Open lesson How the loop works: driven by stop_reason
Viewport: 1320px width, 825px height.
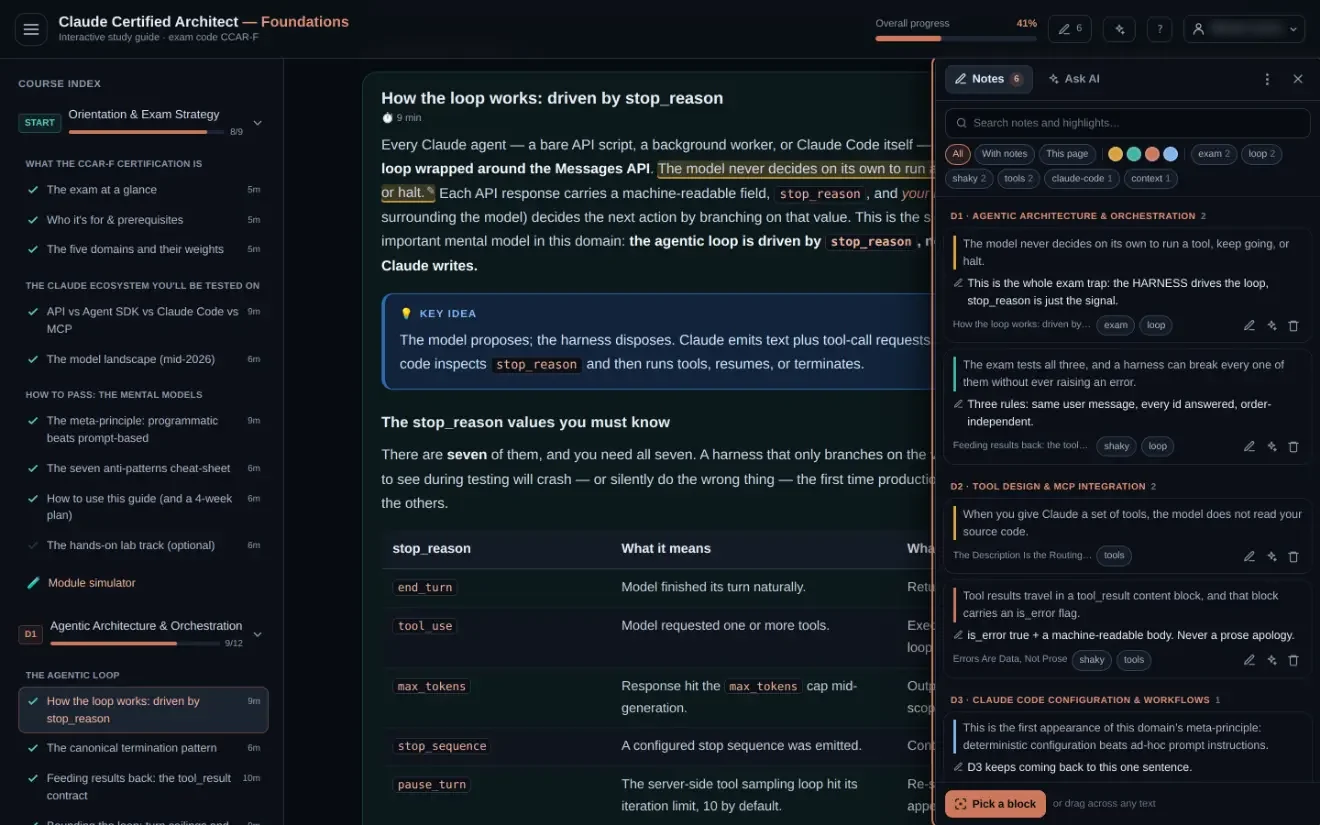pyautogui.click(x=143, y=710)
